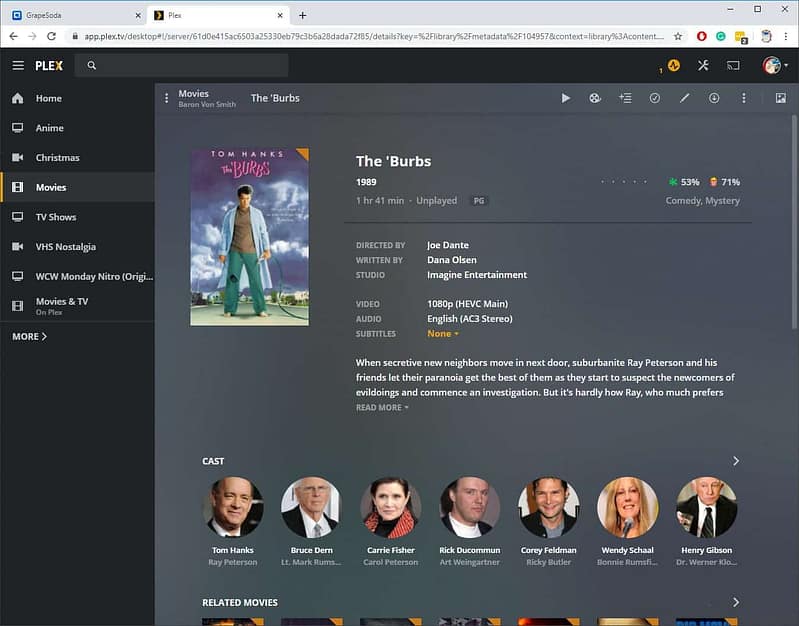Open server settings wrench icon
The image size is (799, 626).
click(x=703, y=65)
